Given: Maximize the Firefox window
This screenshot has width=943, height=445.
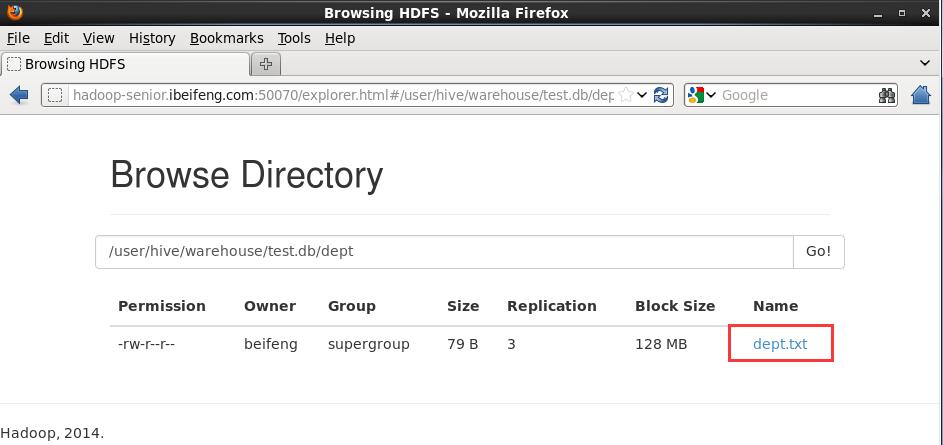Looking at the screenshot, I should pos(902,13).
